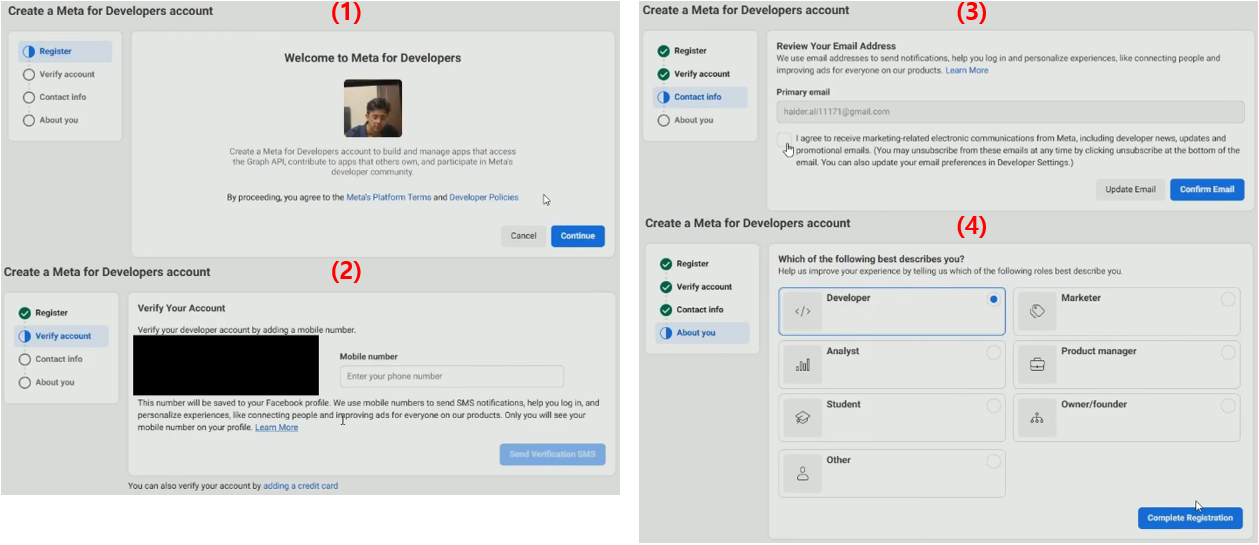Click the empty Contact info circle in the Verify Your Account panel
Viewport: 1259px width, 545px height.
pos(25,359)
